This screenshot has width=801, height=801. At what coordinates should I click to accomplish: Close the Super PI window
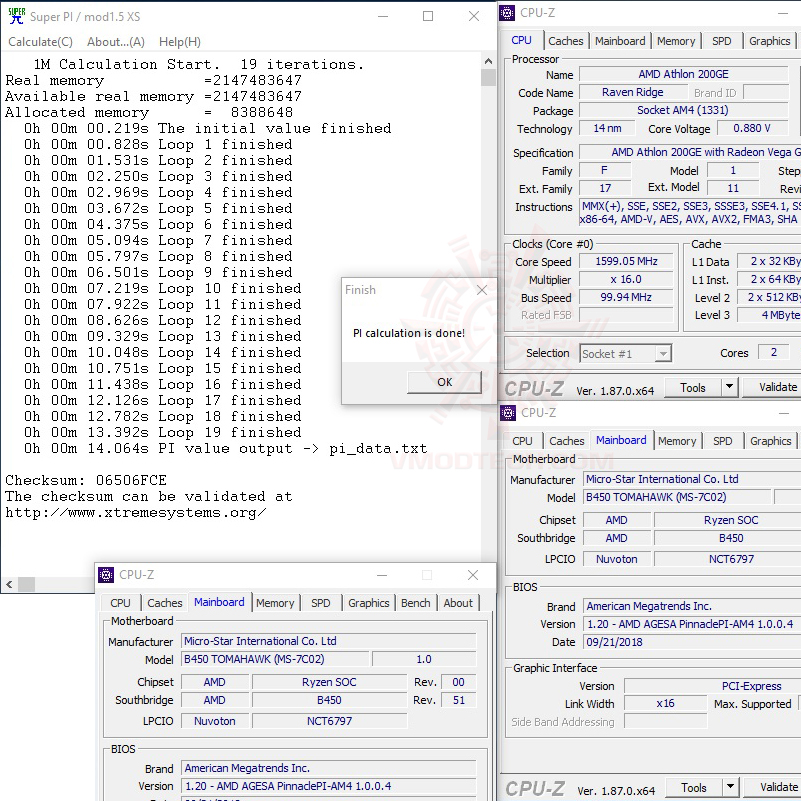474,16
